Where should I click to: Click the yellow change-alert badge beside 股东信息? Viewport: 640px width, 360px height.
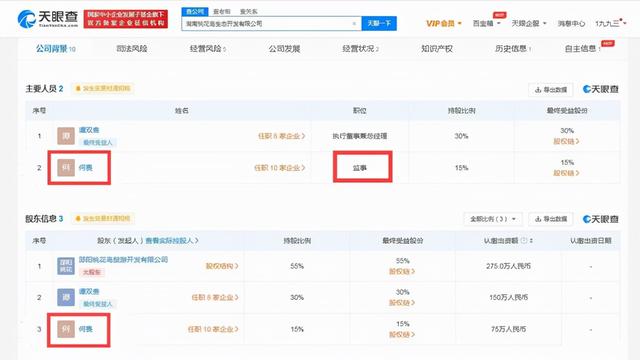click(x=102, y=218)
